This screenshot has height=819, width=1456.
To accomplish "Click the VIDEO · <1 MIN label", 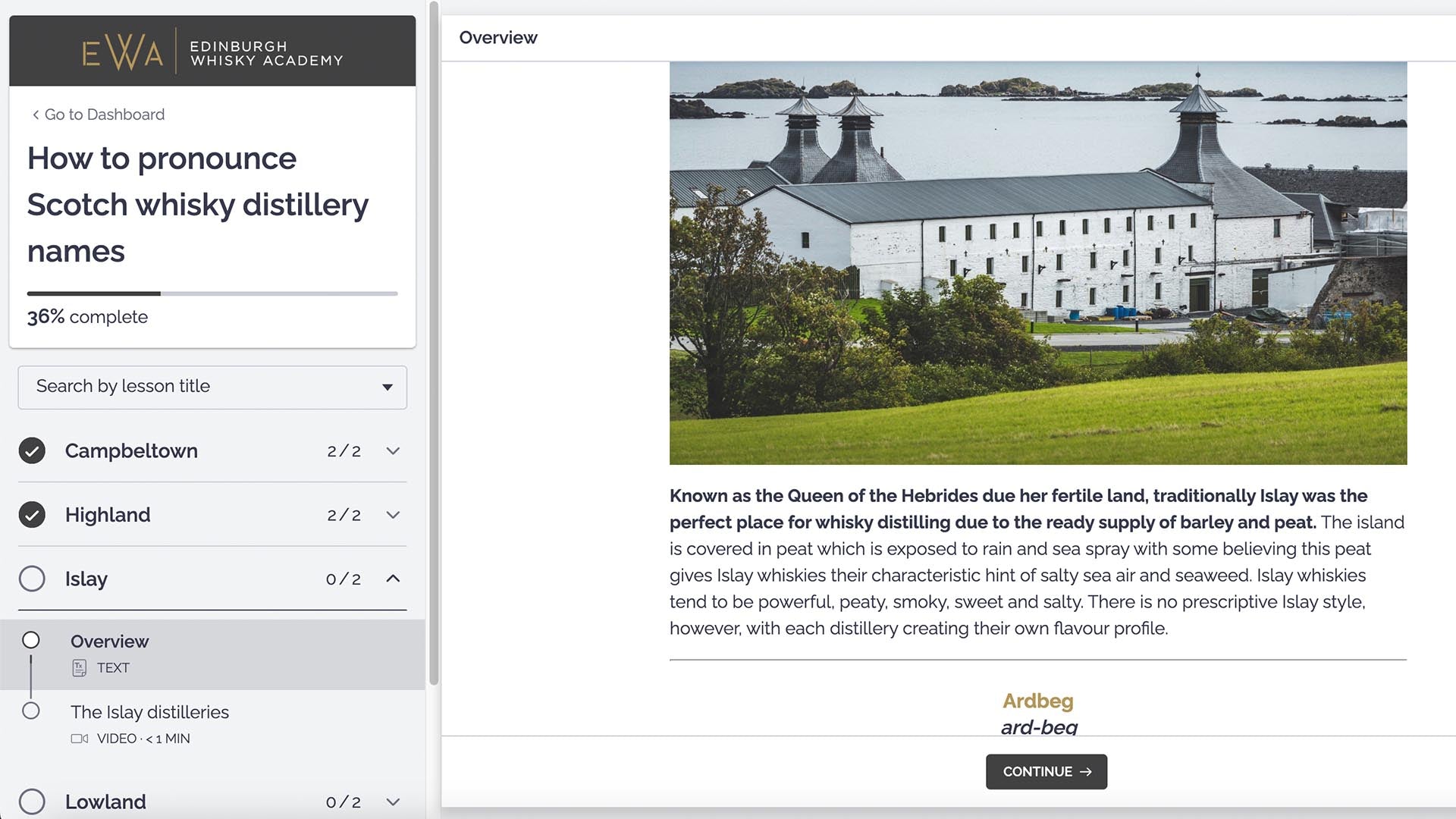I will (143, 739).
